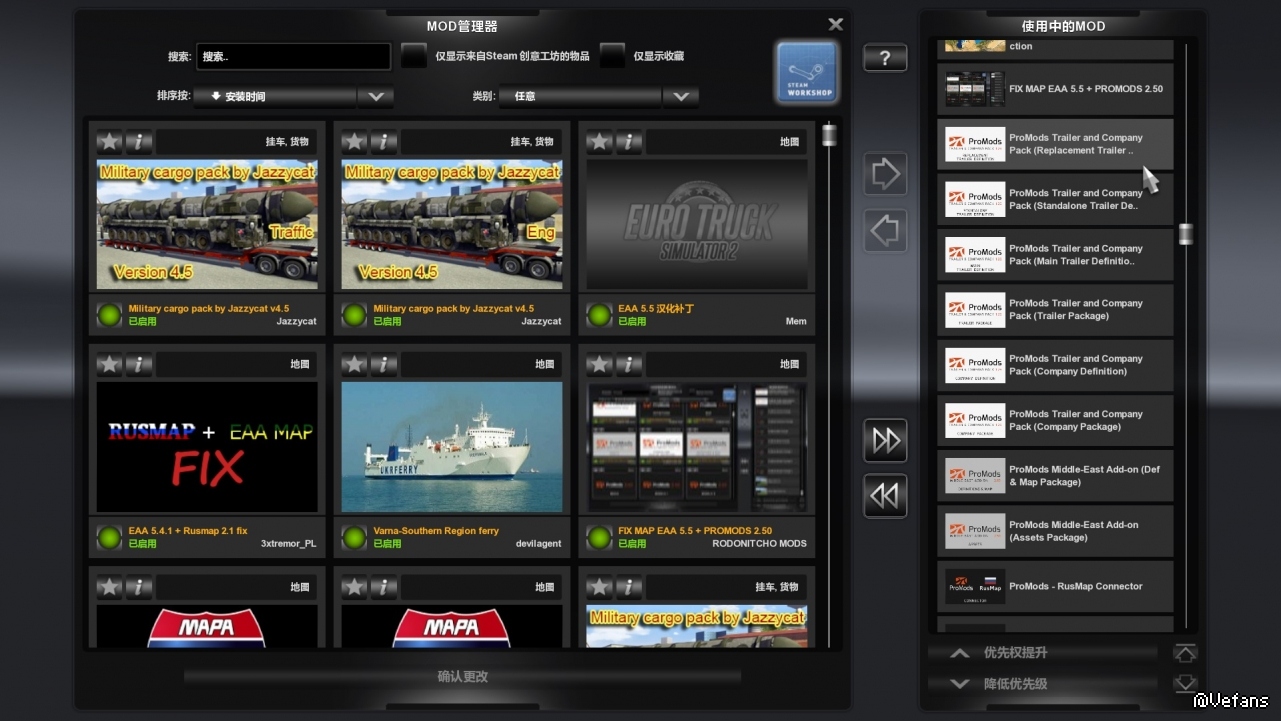Select the Military cargo pack 'Eng' thumbnail

pos(452,225)
